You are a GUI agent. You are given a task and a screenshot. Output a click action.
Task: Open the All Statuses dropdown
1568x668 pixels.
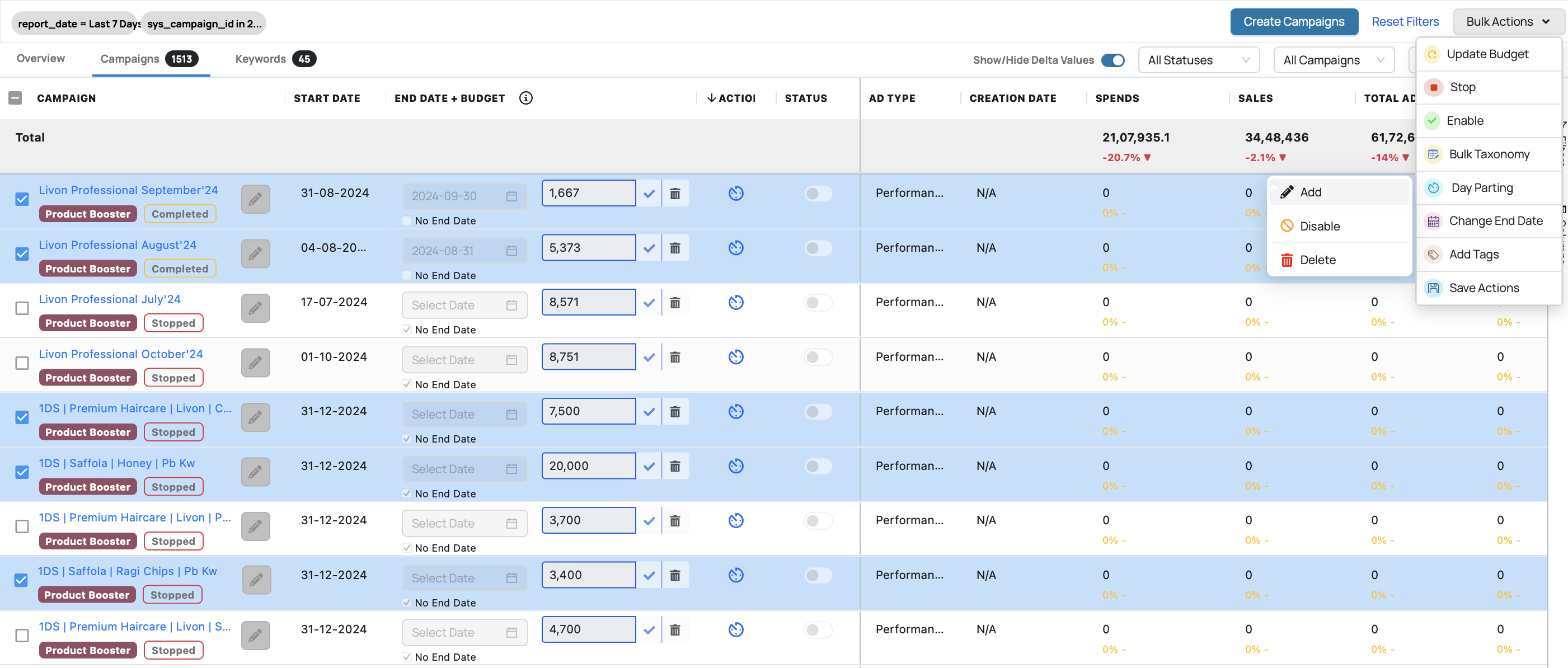pyautogui.click(x=1198, y=60)
